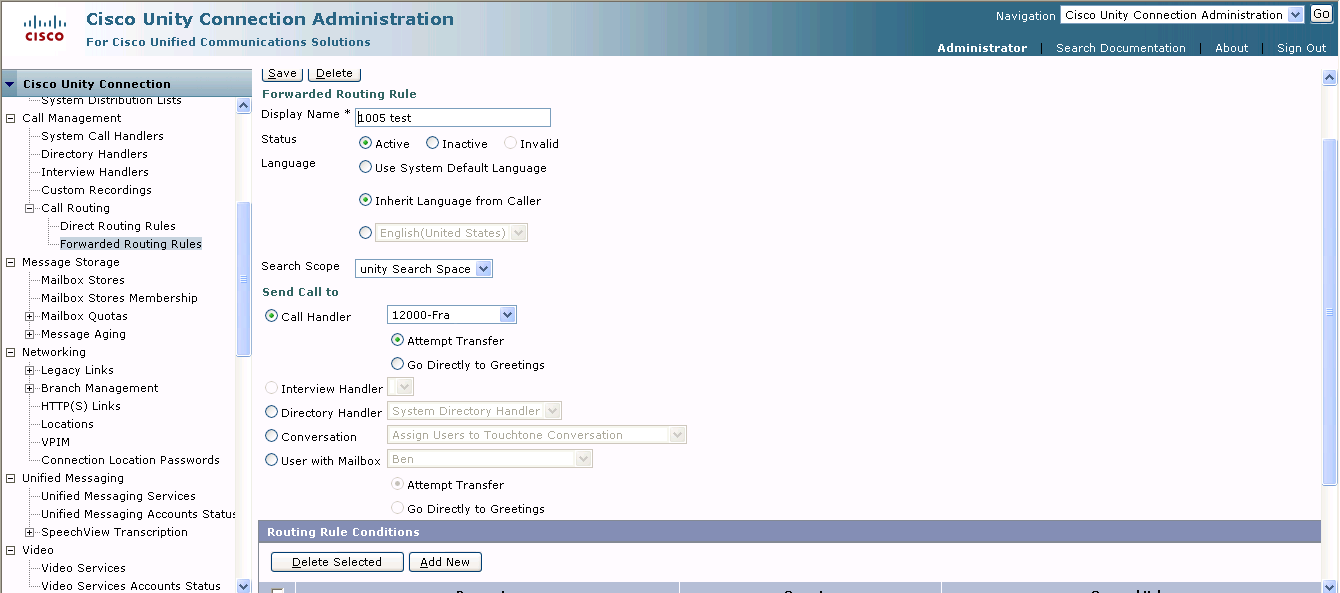This screenshot has height=593, width=1340.
Task: Open System Distribution Lists
Action: pyautogui.click(x=111, y=100)
